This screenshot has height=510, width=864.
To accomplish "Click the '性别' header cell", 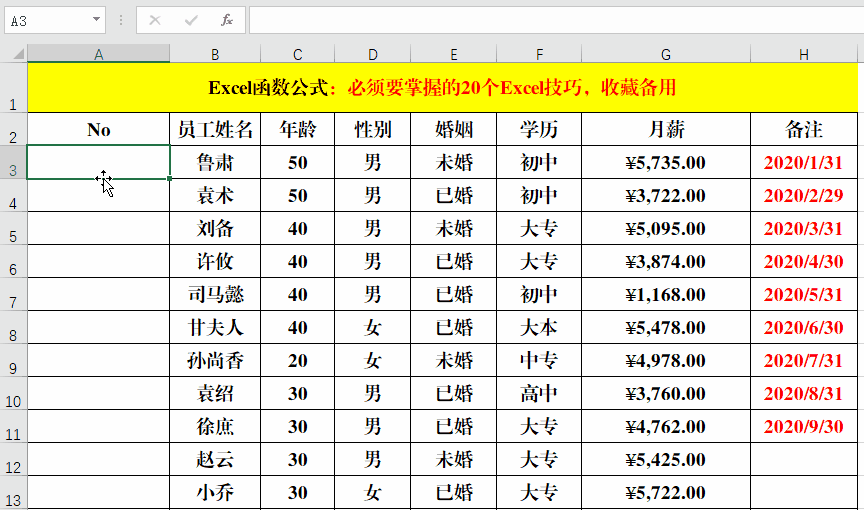I will (x=372, y=129).
